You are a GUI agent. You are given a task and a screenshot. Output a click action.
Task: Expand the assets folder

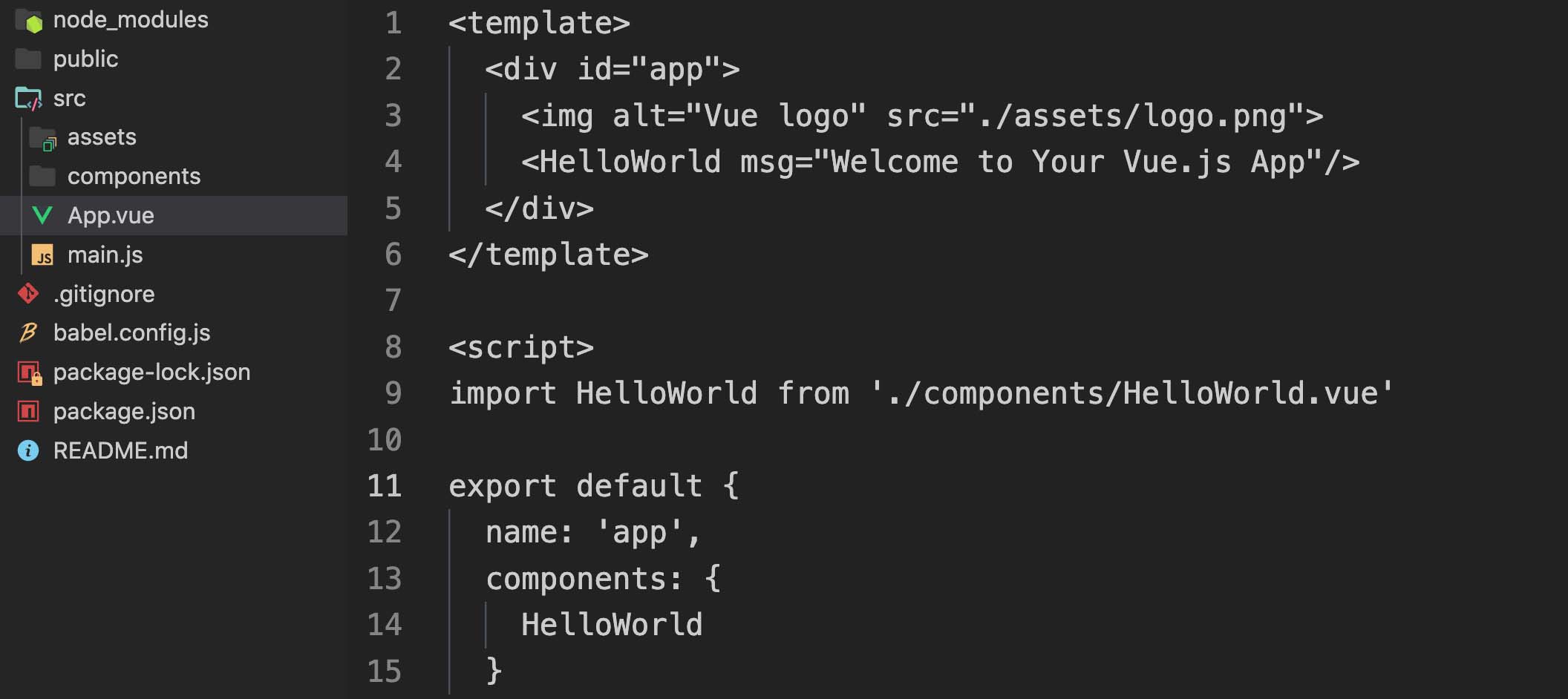point(102,137)
